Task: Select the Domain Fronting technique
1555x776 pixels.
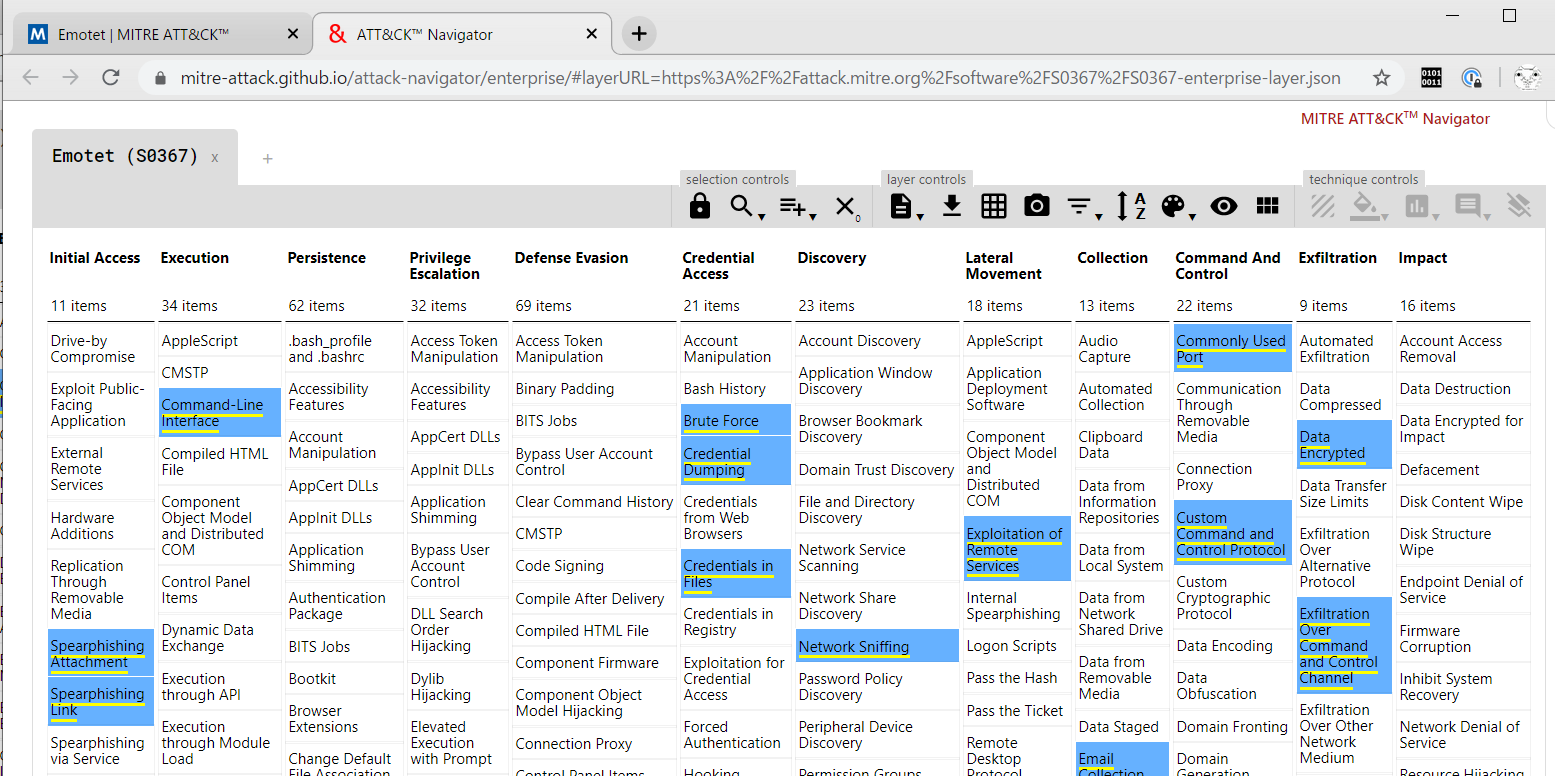Action: click(x=1233, y=727)
